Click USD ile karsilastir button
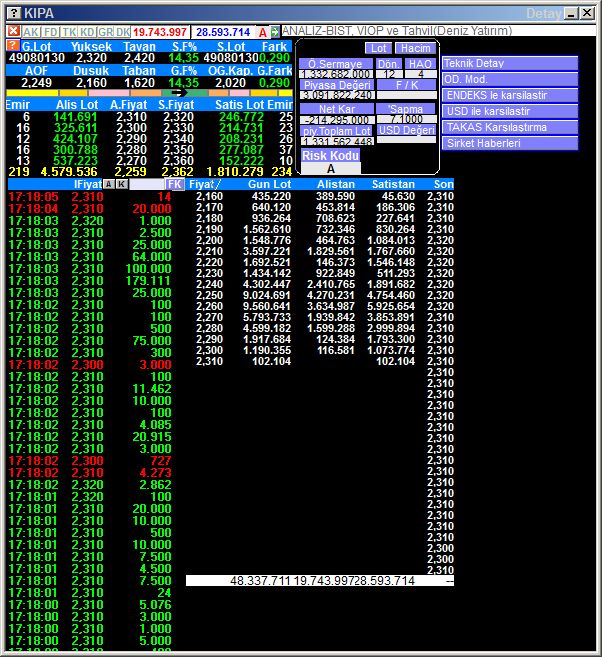This screenshot has width=602, height=657. [x=510, y=111]
